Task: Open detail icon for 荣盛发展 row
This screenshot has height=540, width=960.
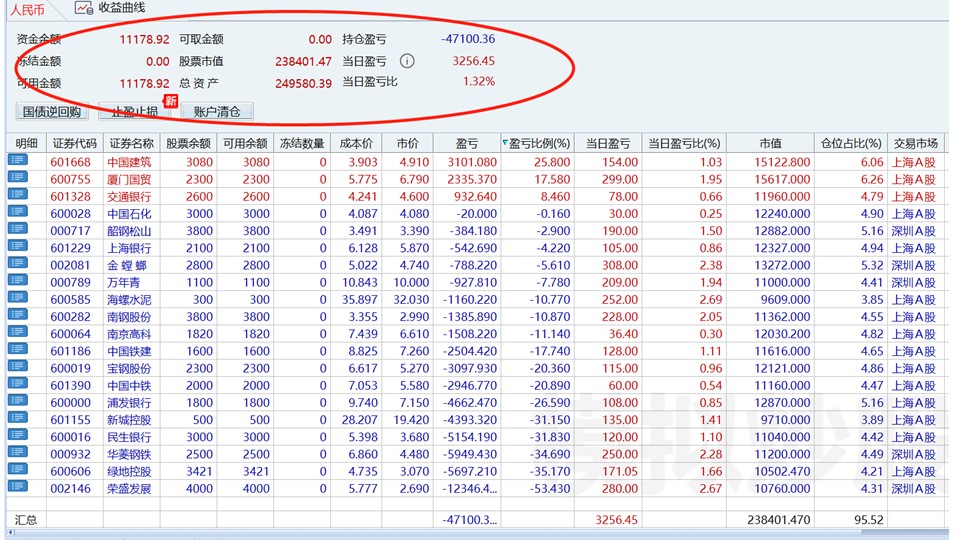Action: 18,486
